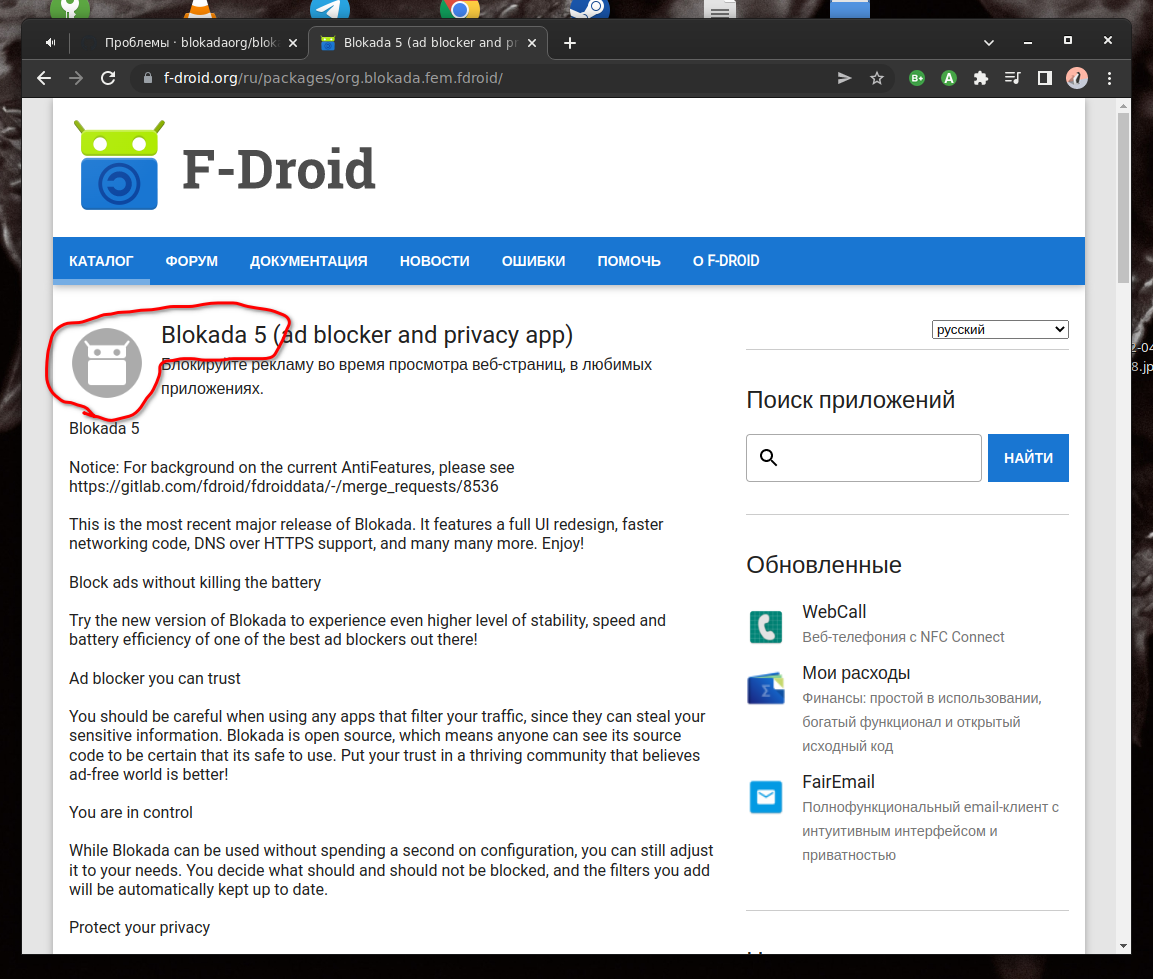
Task: Click the НАЙТИ search button
Action: (x=1028, y=458)
